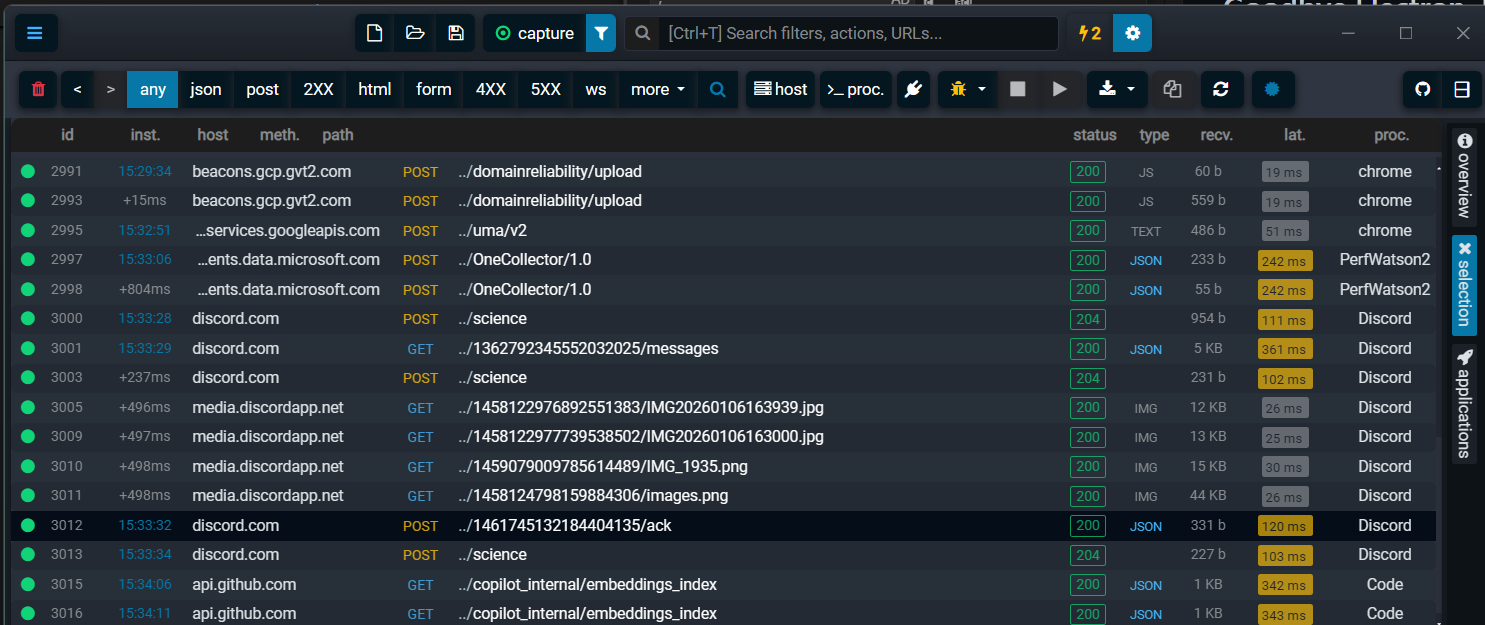Toggle the filter funnel next to capture
Image resolution: width=1485 pixels, height=625 pixels.
[600, 32]
